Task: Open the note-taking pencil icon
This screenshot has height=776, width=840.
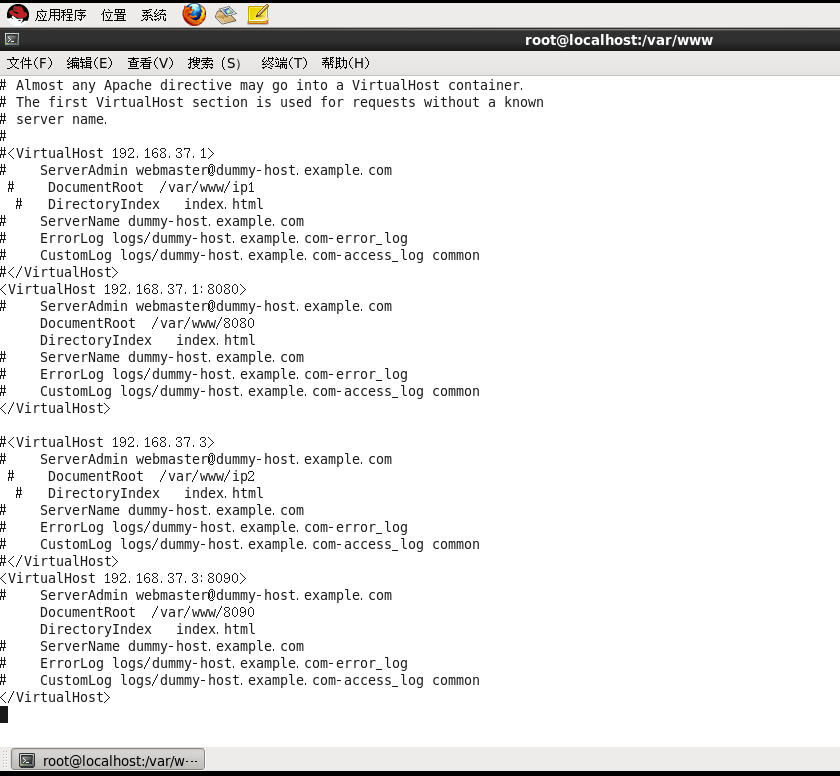Action: pyautogui.click(x=258, y=14)
